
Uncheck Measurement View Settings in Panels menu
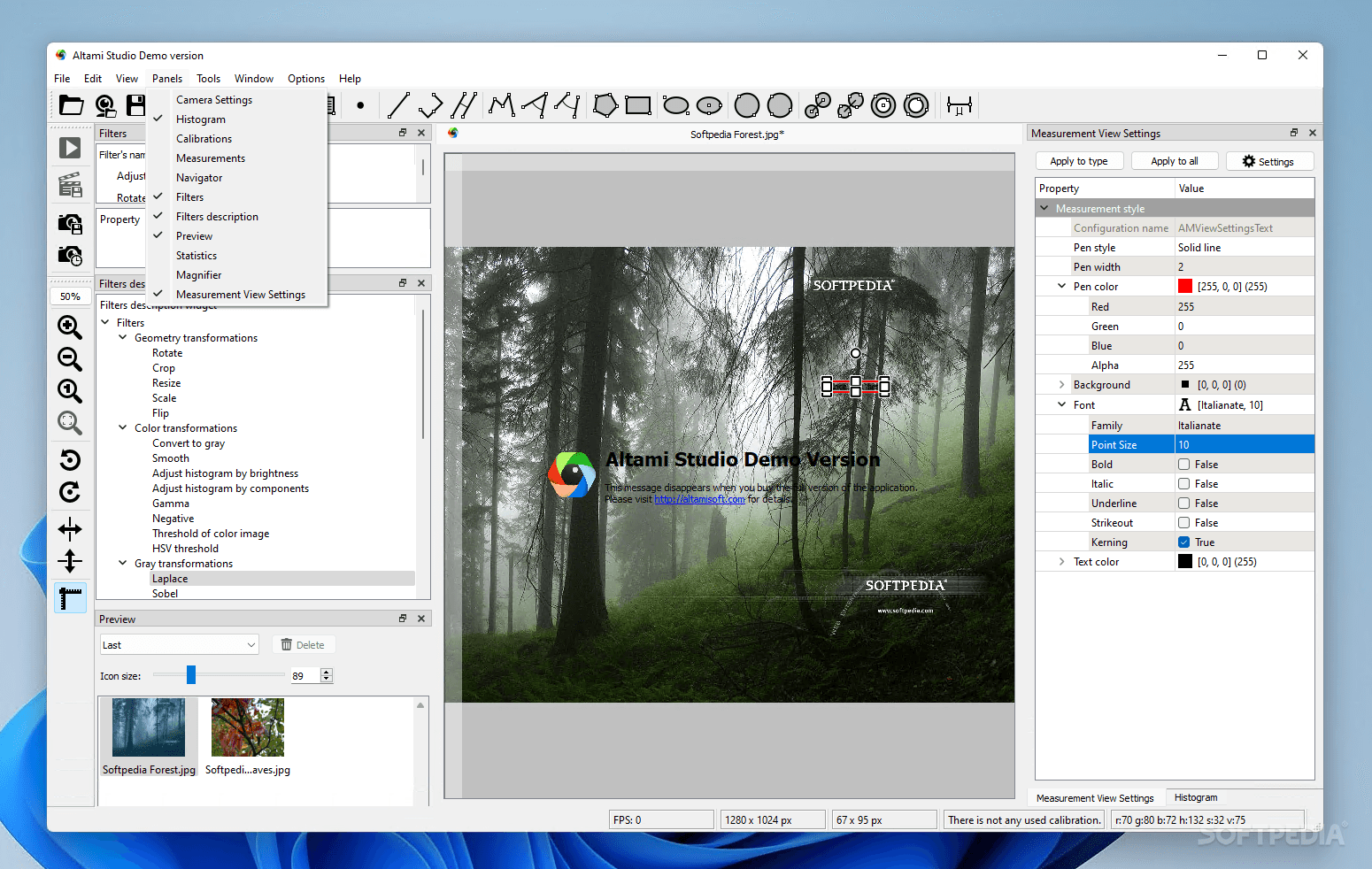coord(237,295)
